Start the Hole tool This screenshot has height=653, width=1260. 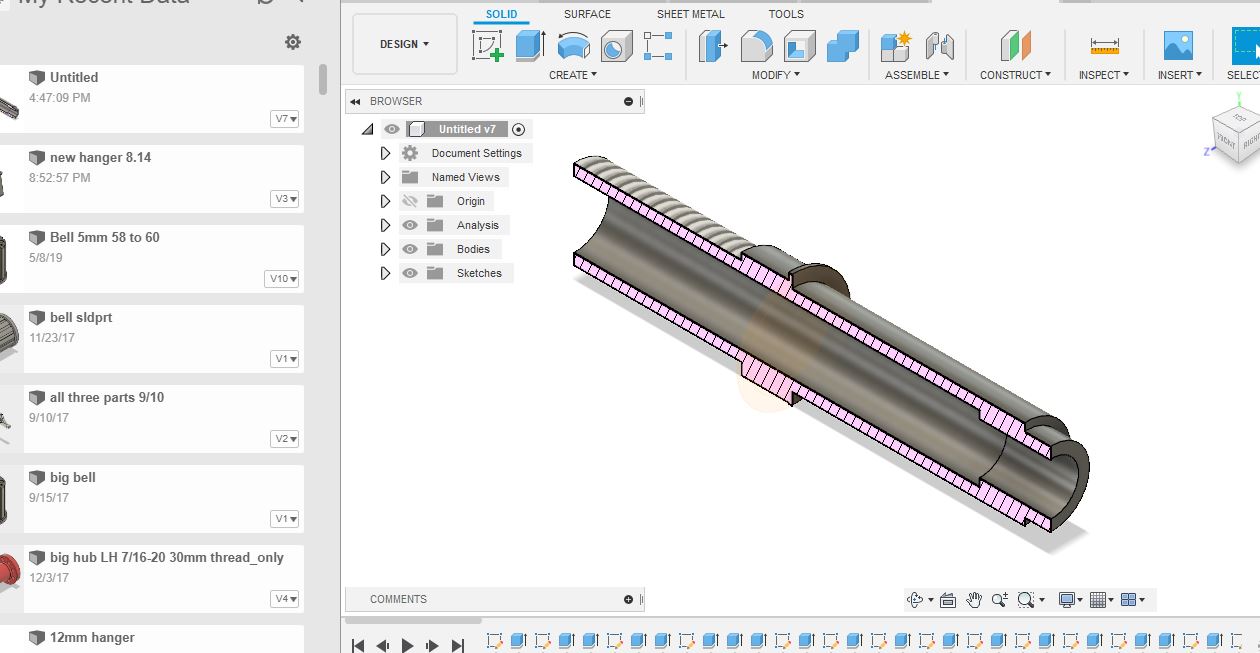(x=616, y=46)
